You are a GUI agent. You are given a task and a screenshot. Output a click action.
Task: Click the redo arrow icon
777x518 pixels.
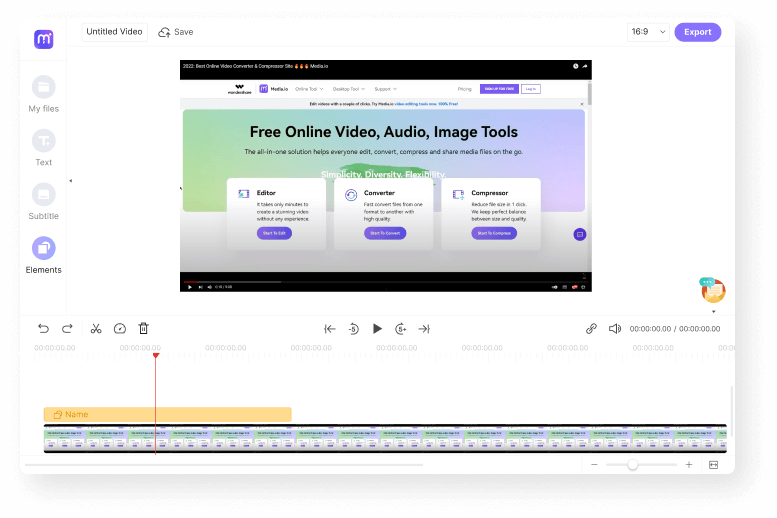tap(67, 329)
